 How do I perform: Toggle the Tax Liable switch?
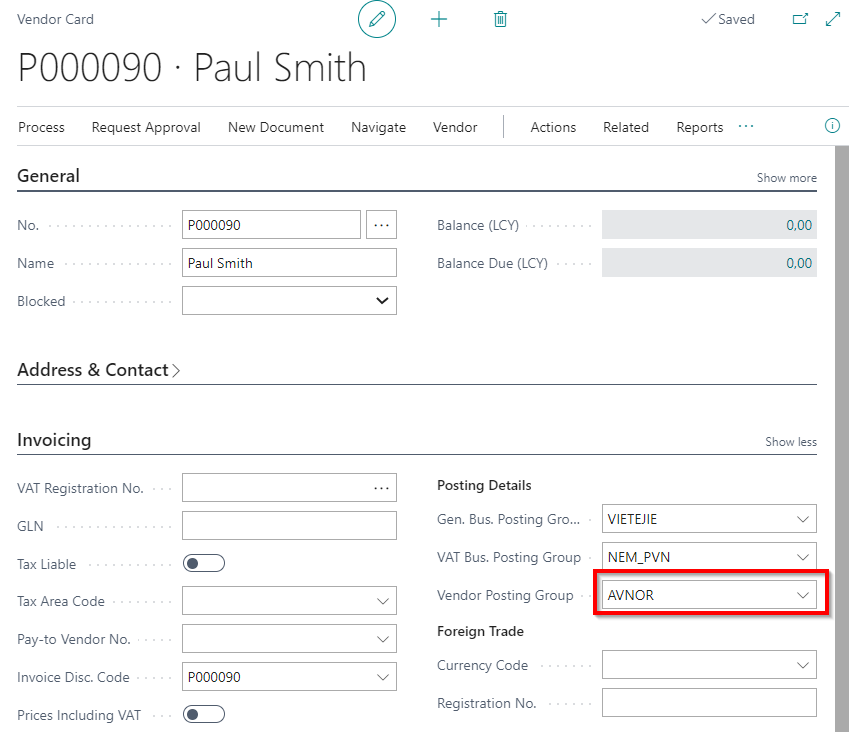204,563
